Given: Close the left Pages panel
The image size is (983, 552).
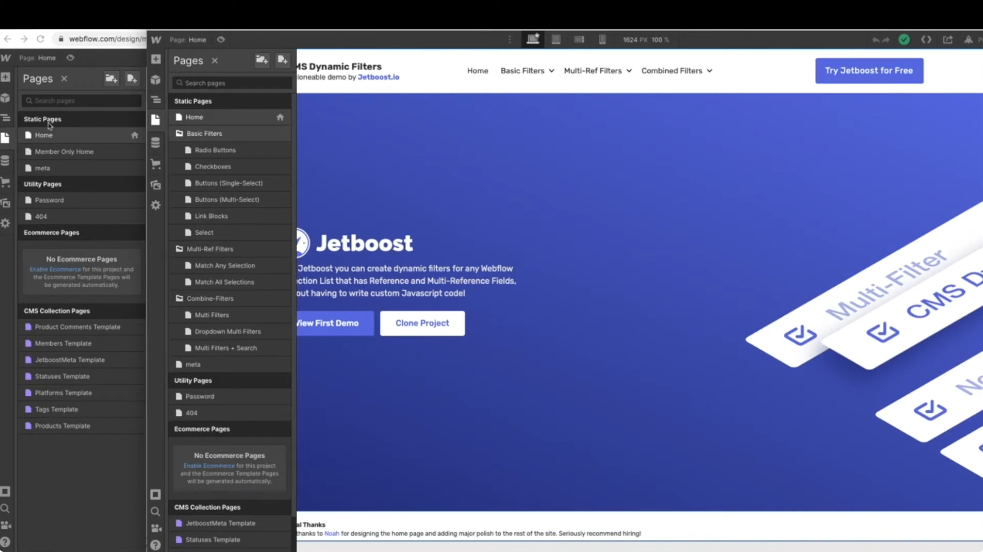Looking at the screenshot, I should pyautogui.click(x=64, y=78).
